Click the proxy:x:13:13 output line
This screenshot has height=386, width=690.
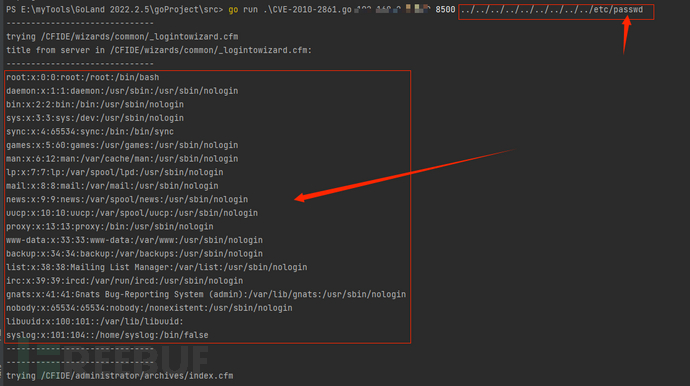tap(110, 227)
